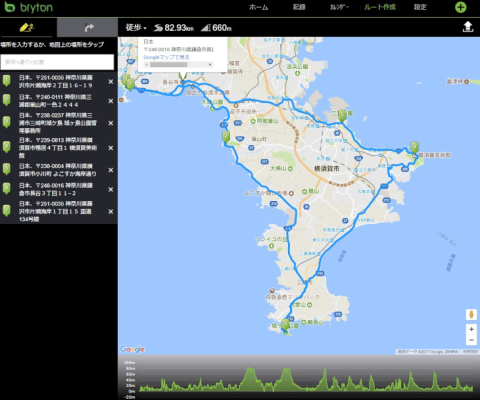
Task: Open the 徒歩 travel mode dropdown
Action: pyautogui.click(x=136, y=28)
